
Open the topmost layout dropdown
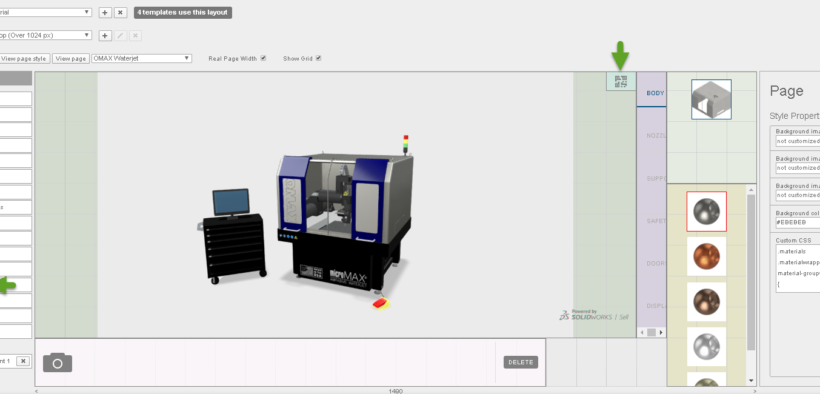pyautogui.click(x=45, y=12)
